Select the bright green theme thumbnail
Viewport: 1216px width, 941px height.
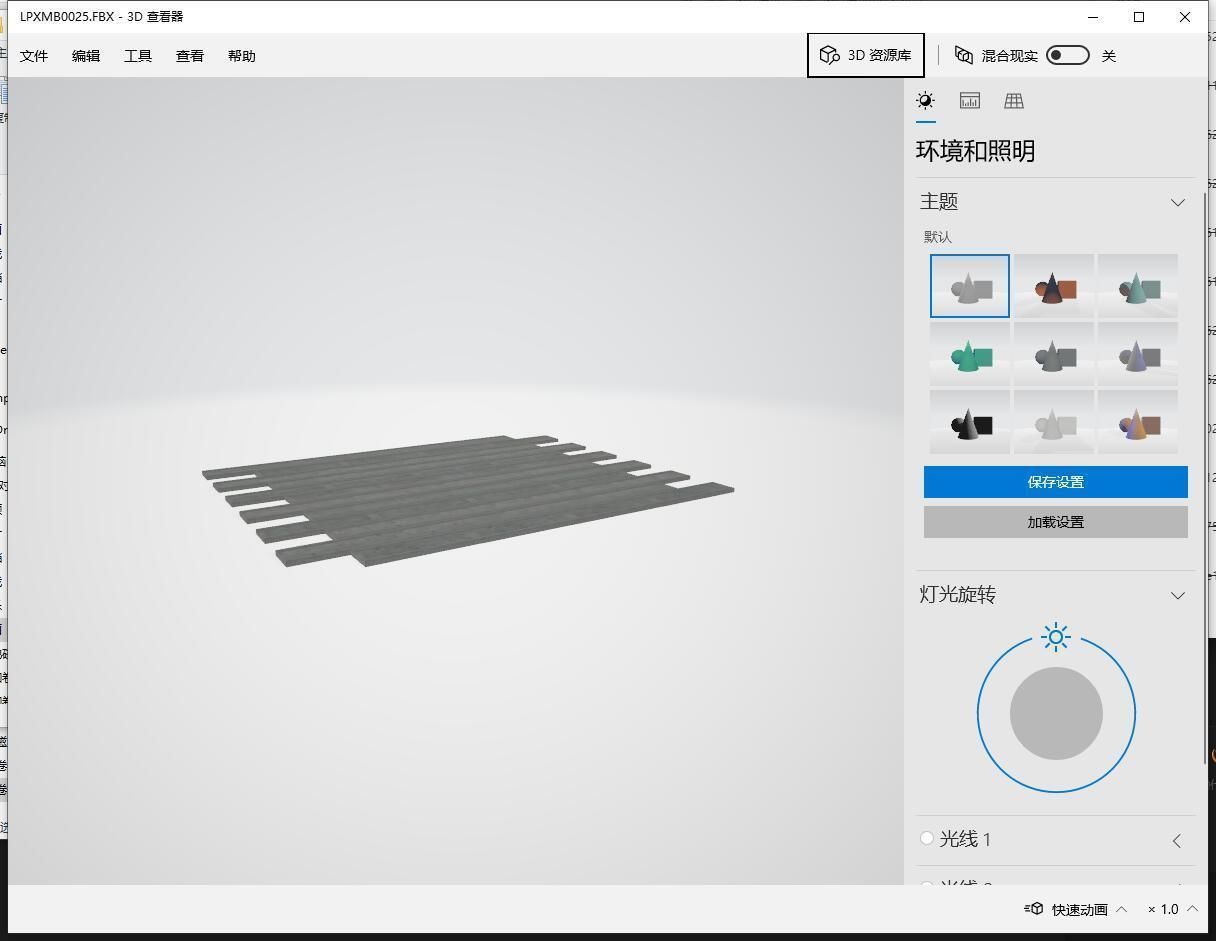coord(970,354)
